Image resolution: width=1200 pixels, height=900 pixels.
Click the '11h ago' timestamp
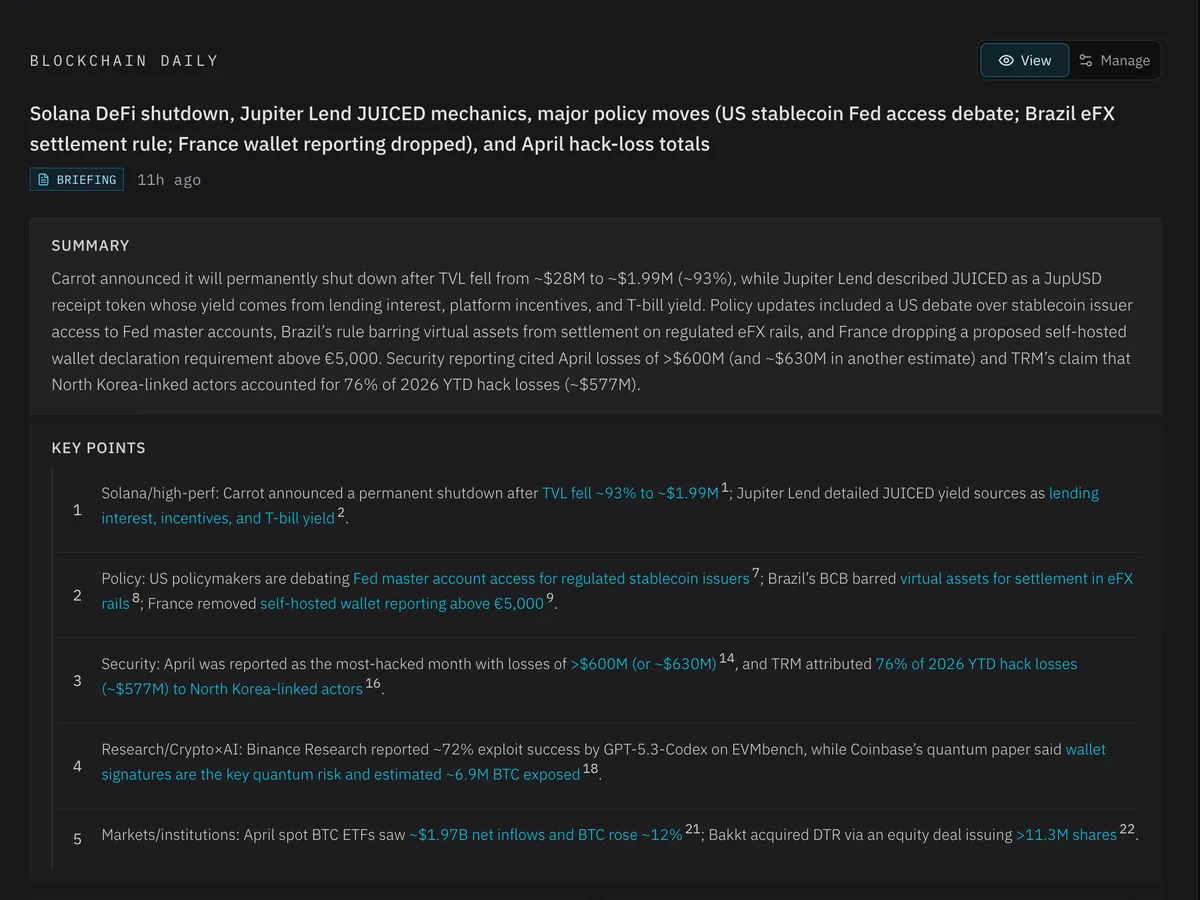[169, 180]
